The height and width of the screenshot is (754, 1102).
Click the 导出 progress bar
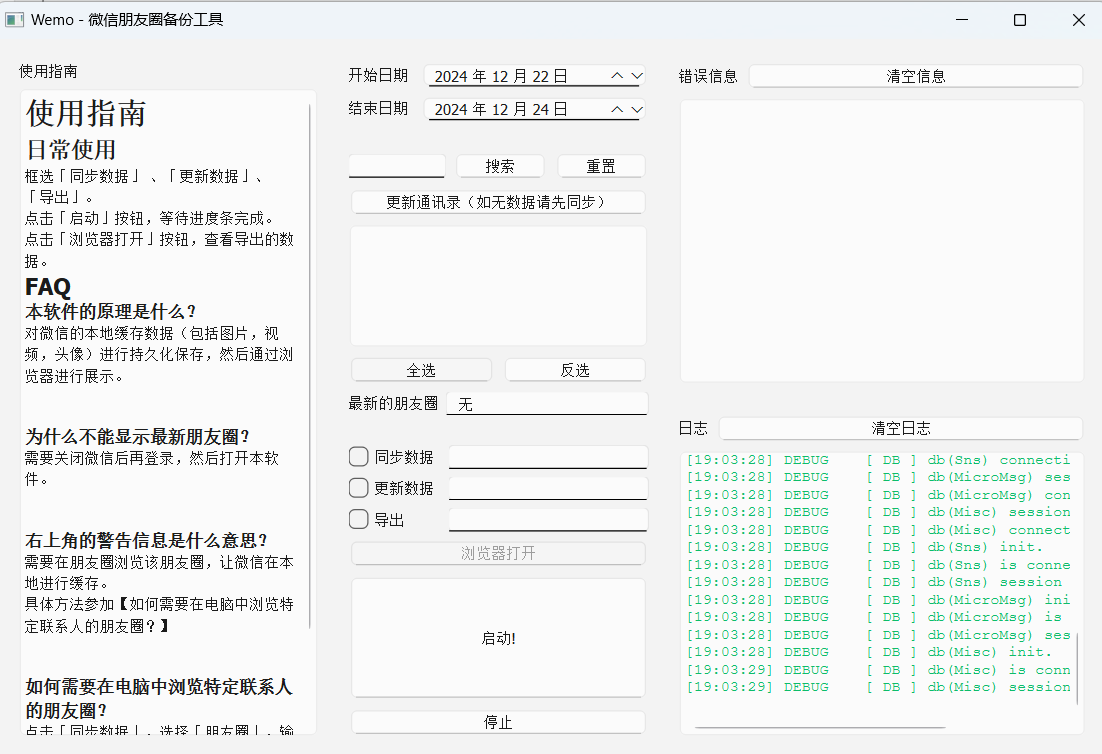pos(547,520)
